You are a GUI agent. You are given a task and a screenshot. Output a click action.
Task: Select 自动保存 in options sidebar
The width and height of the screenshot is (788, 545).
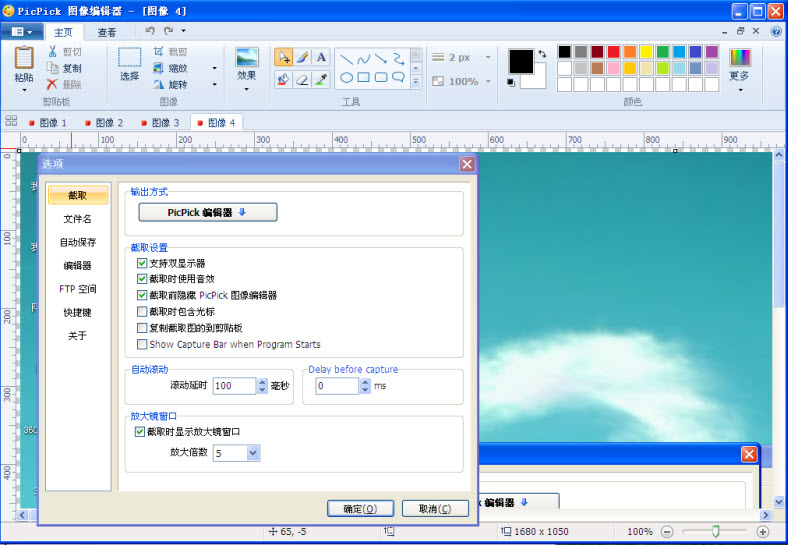click(x=78, y=242)
